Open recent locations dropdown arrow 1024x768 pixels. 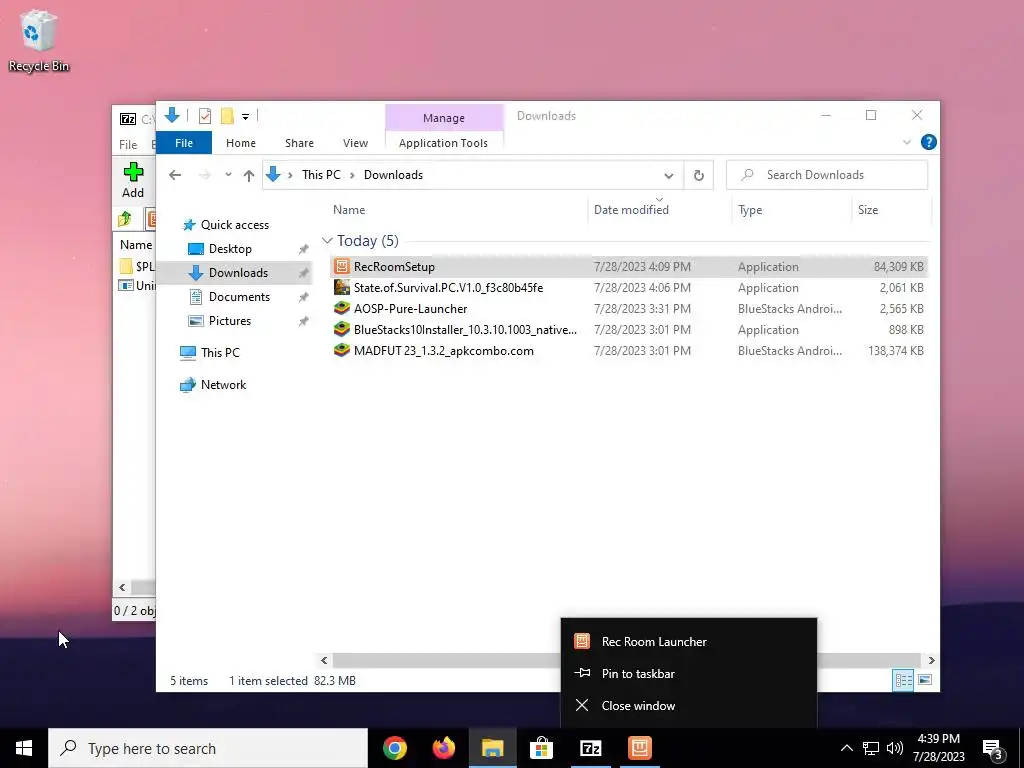pos(228,175)
